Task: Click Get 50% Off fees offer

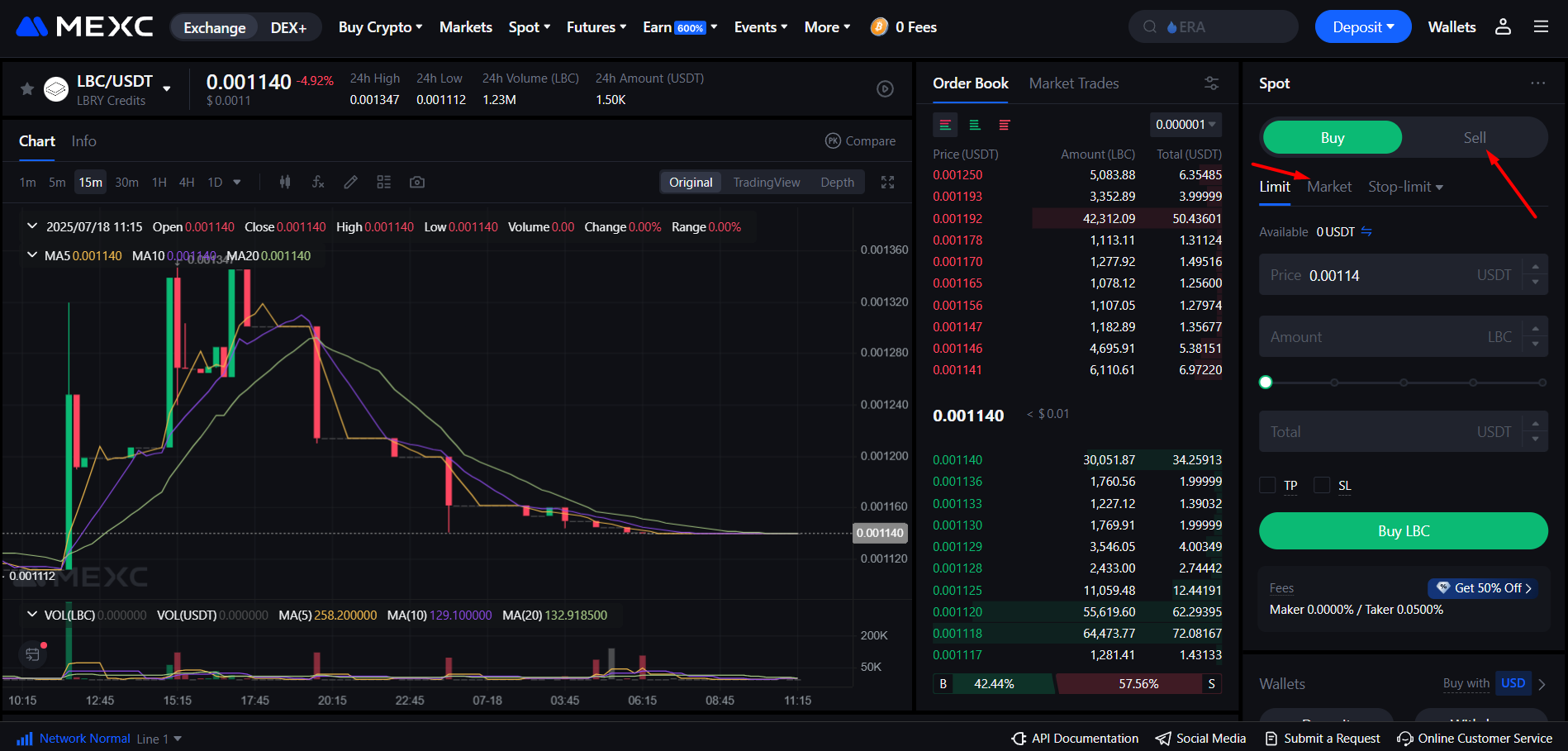Action: [1483, 588]
